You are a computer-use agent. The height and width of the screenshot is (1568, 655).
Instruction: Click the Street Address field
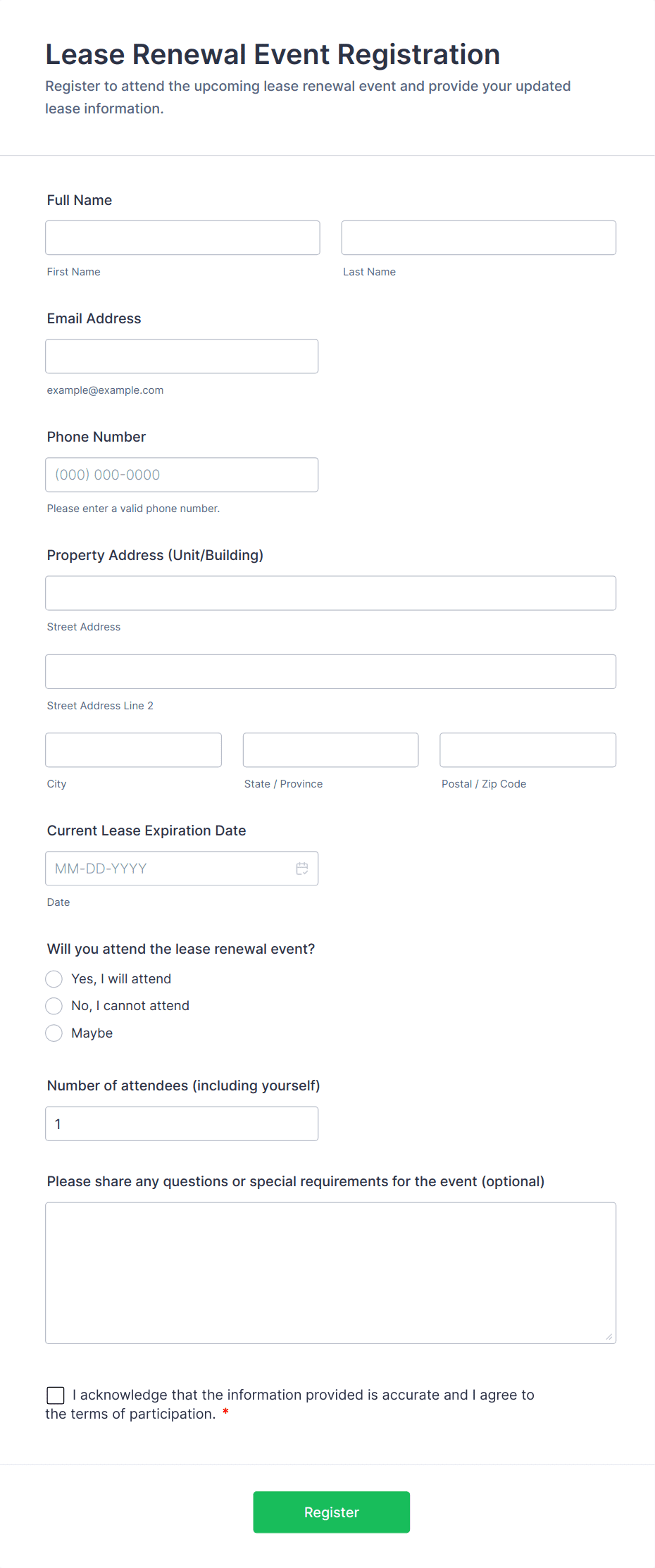[x=330, y=593]
